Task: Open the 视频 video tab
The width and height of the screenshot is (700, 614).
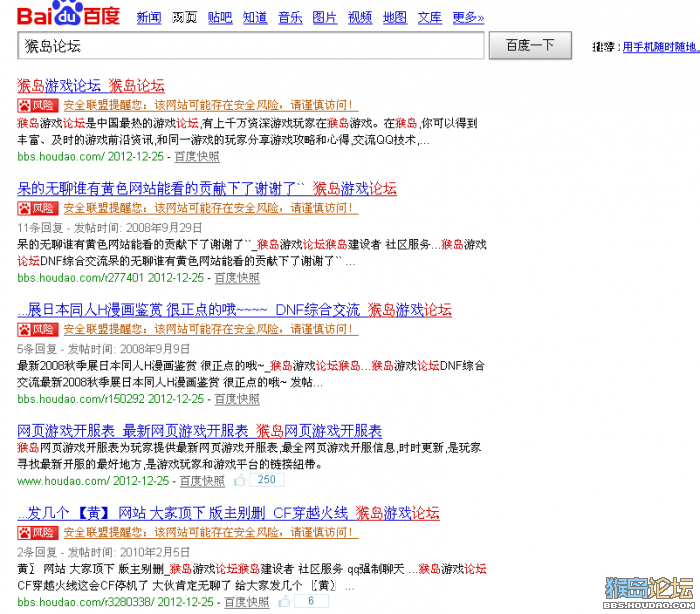Action: click(x=360, y=18)
